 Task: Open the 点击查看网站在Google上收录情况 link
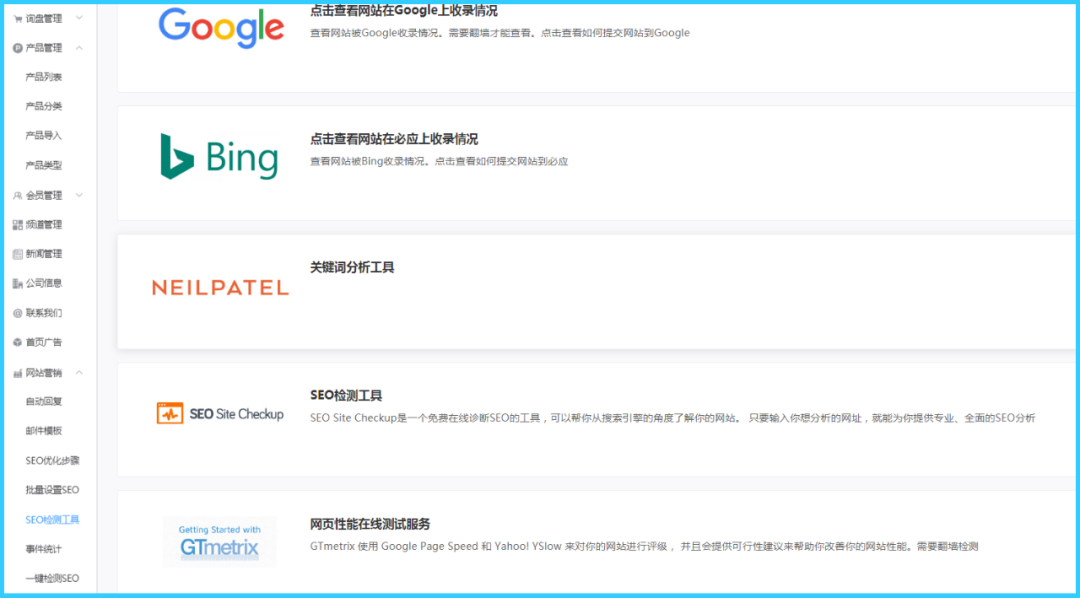click(x=404, y=11)
